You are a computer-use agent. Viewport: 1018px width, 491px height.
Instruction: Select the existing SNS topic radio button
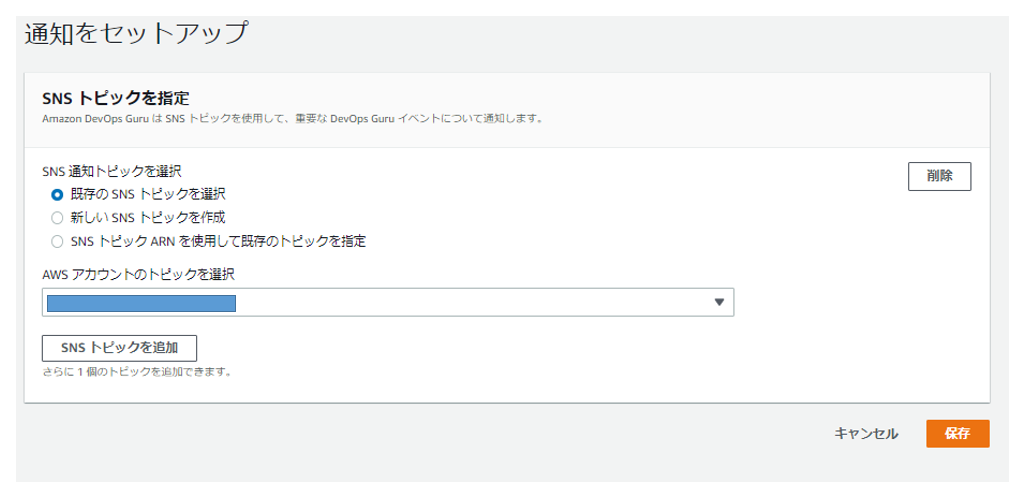(x=57, y=194)
